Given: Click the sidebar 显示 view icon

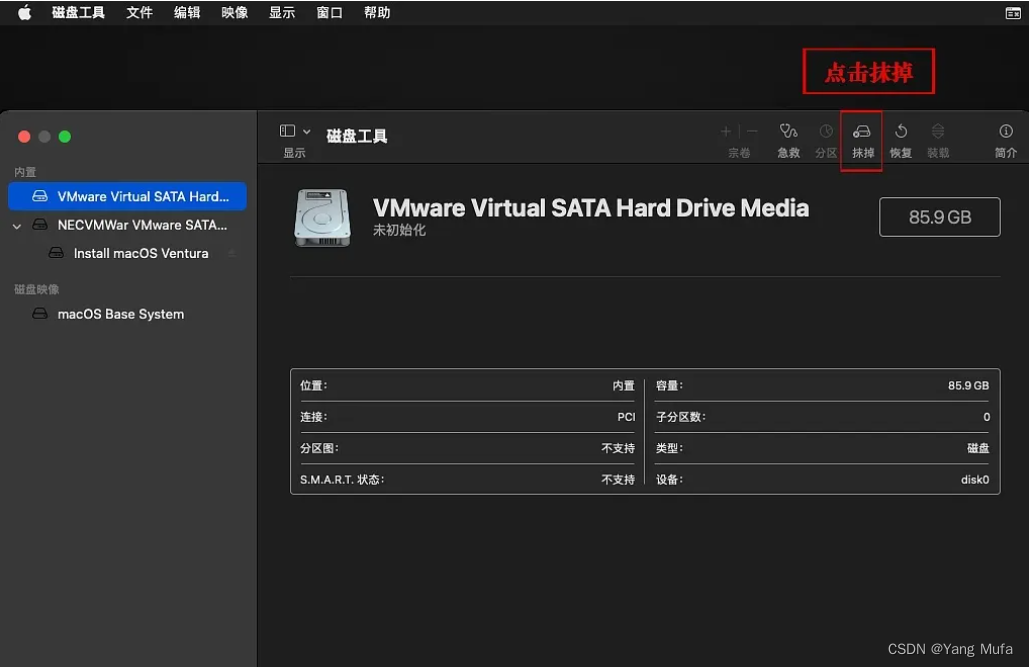Looking at the screenshot, I should click(x=287, y=131).
